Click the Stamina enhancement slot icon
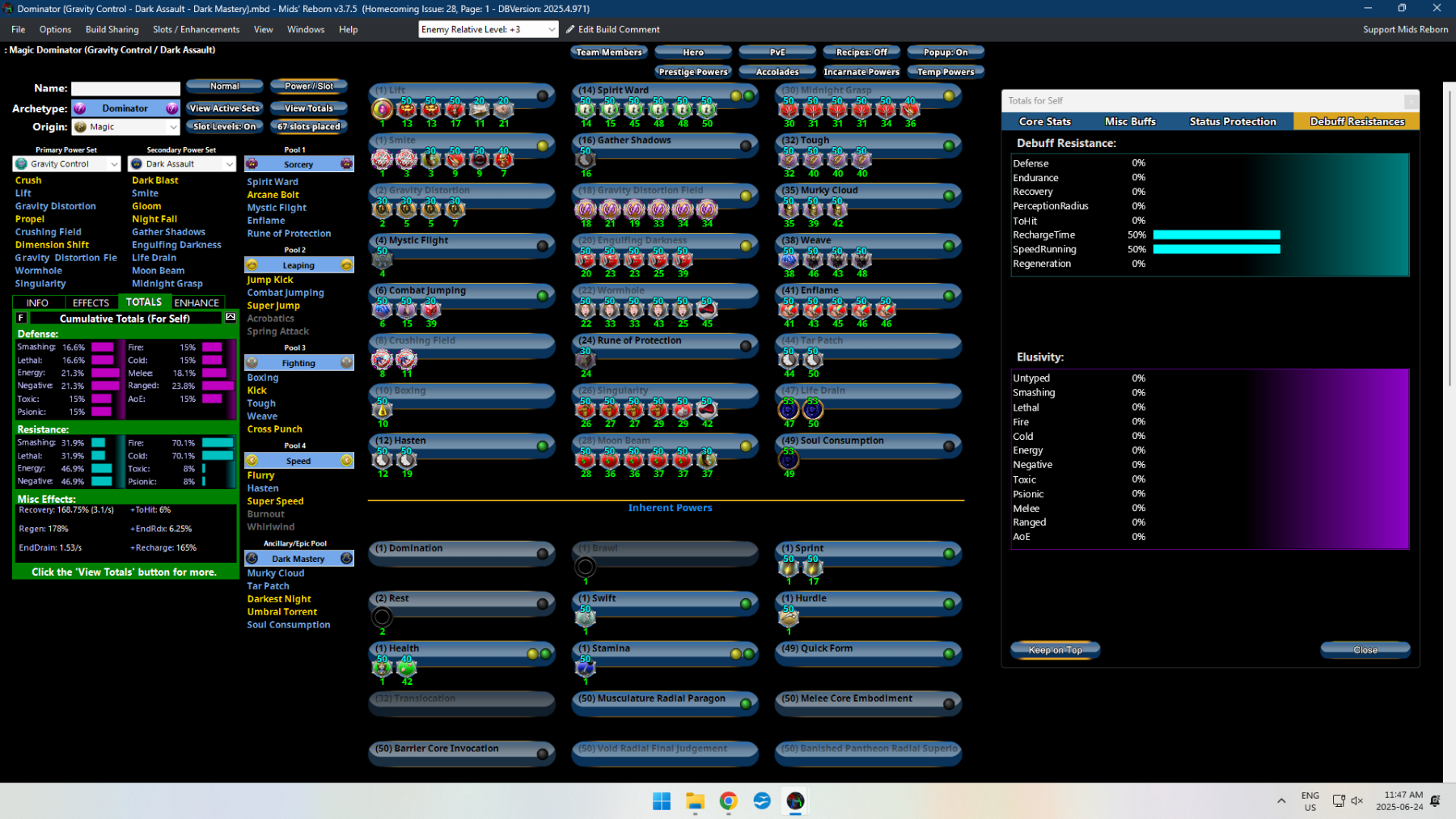Image resolution: width=1456 pixels, height=819 pixels. point(586,668)
